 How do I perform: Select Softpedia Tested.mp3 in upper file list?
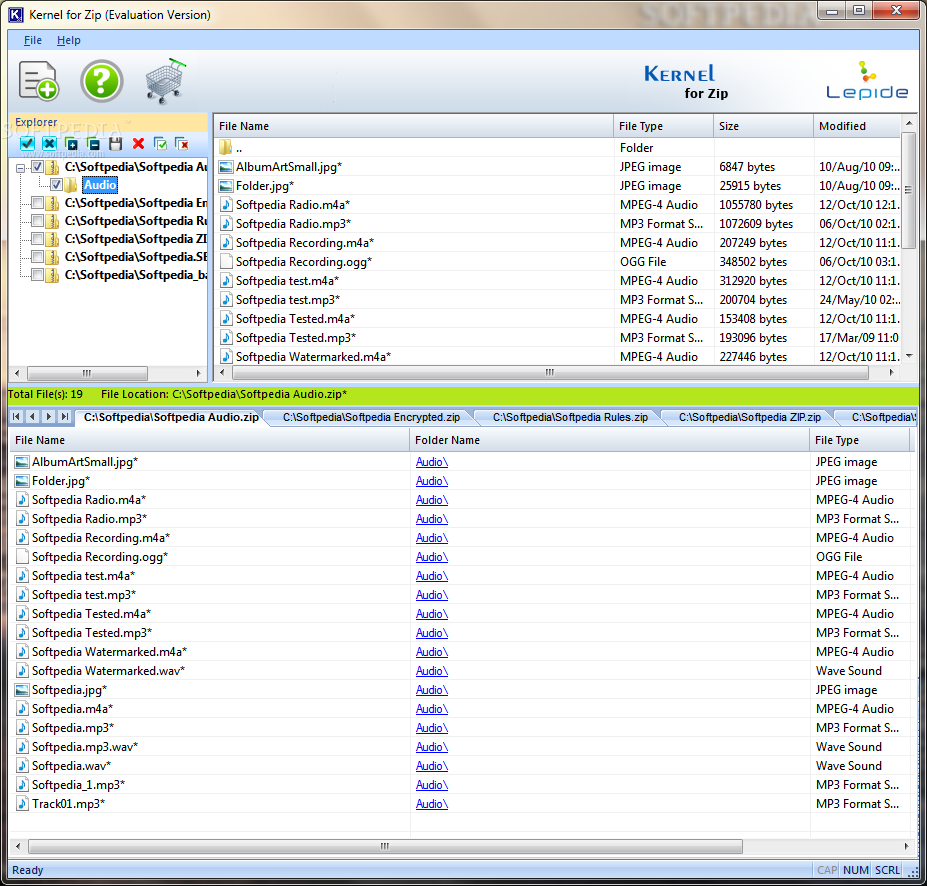tap(296, 338)
